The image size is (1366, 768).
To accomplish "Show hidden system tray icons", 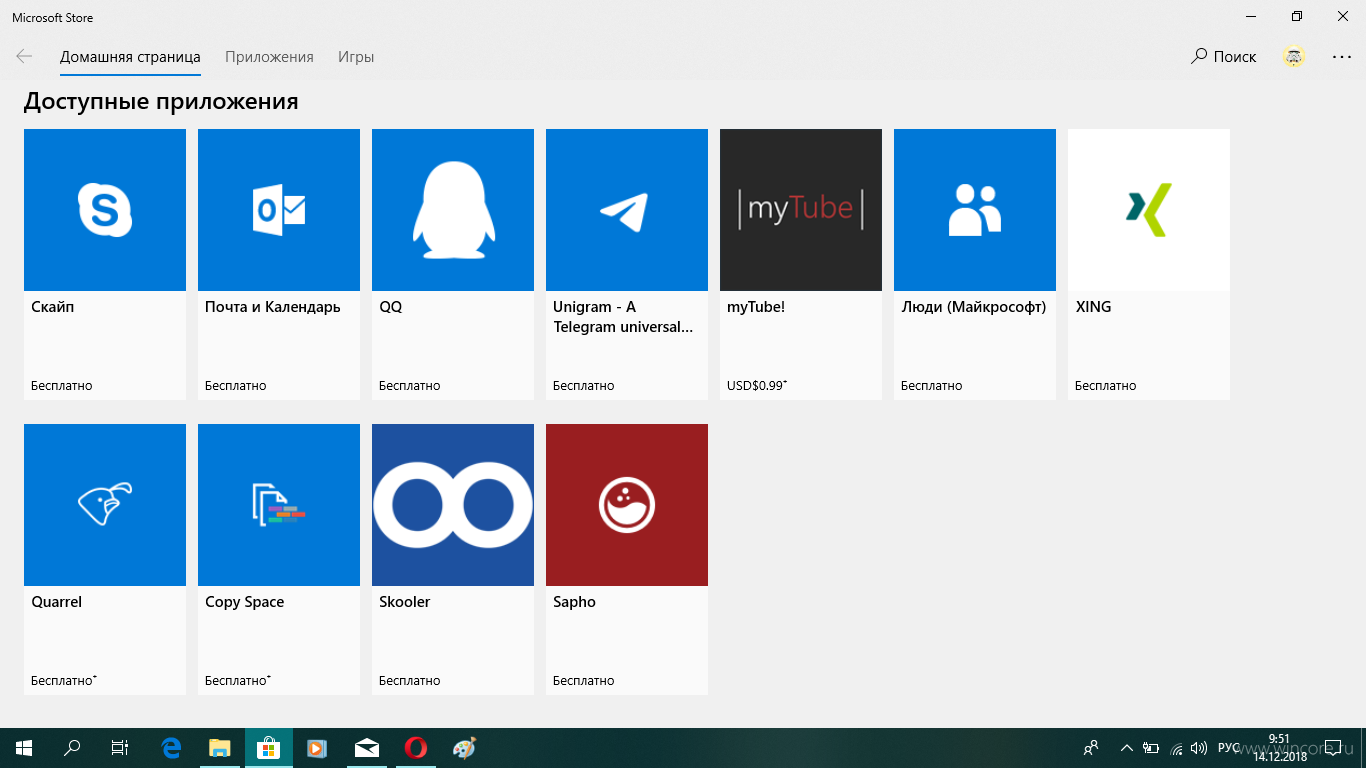I will point(1127,748).
